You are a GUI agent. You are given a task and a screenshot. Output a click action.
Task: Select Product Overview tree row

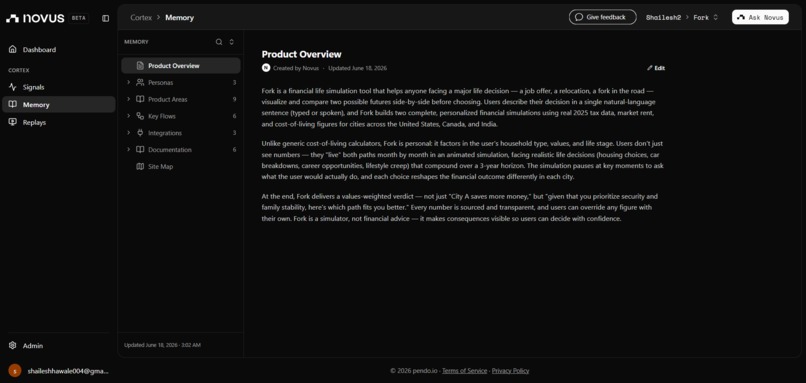pyautogui.click(x=181, y=66)
